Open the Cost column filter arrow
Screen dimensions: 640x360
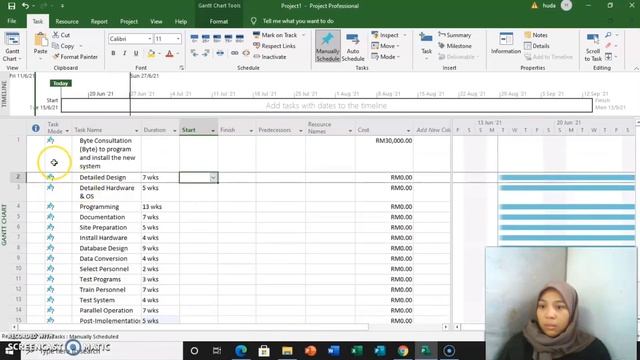(x=408, y=131)
